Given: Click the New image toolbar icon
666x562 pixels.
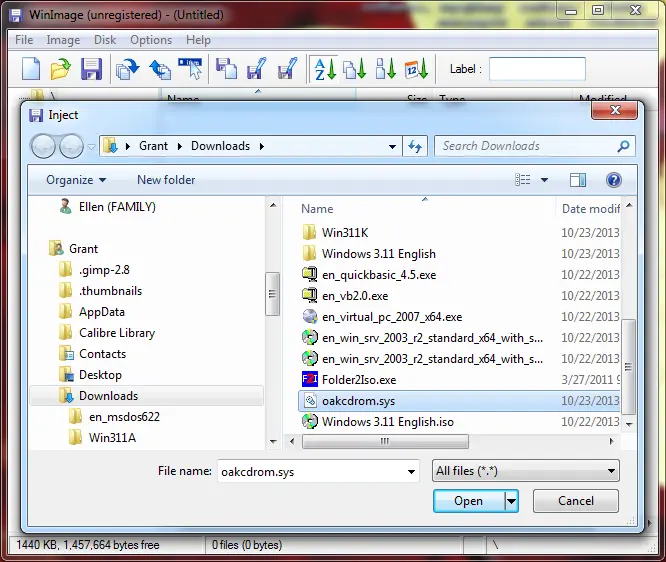Looking at the screenshot, I should (x=31, y=68).
